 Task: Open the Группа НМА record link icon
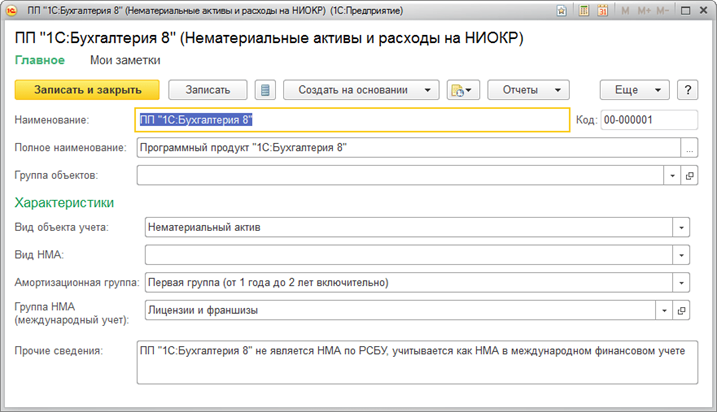688,311
